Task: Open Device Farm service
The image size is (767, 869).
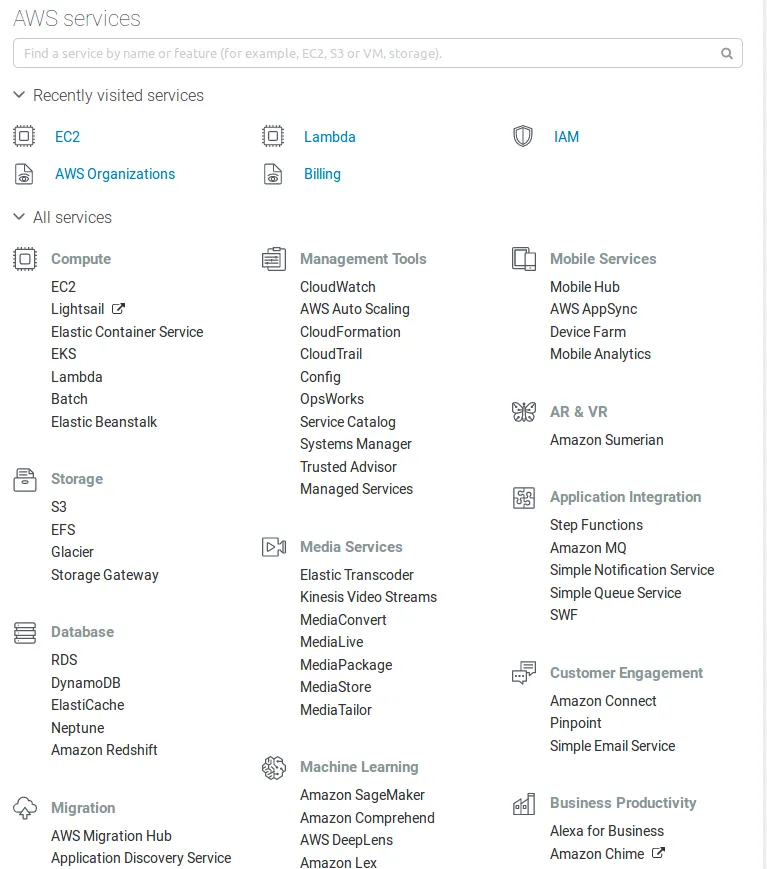Action: 588,331
